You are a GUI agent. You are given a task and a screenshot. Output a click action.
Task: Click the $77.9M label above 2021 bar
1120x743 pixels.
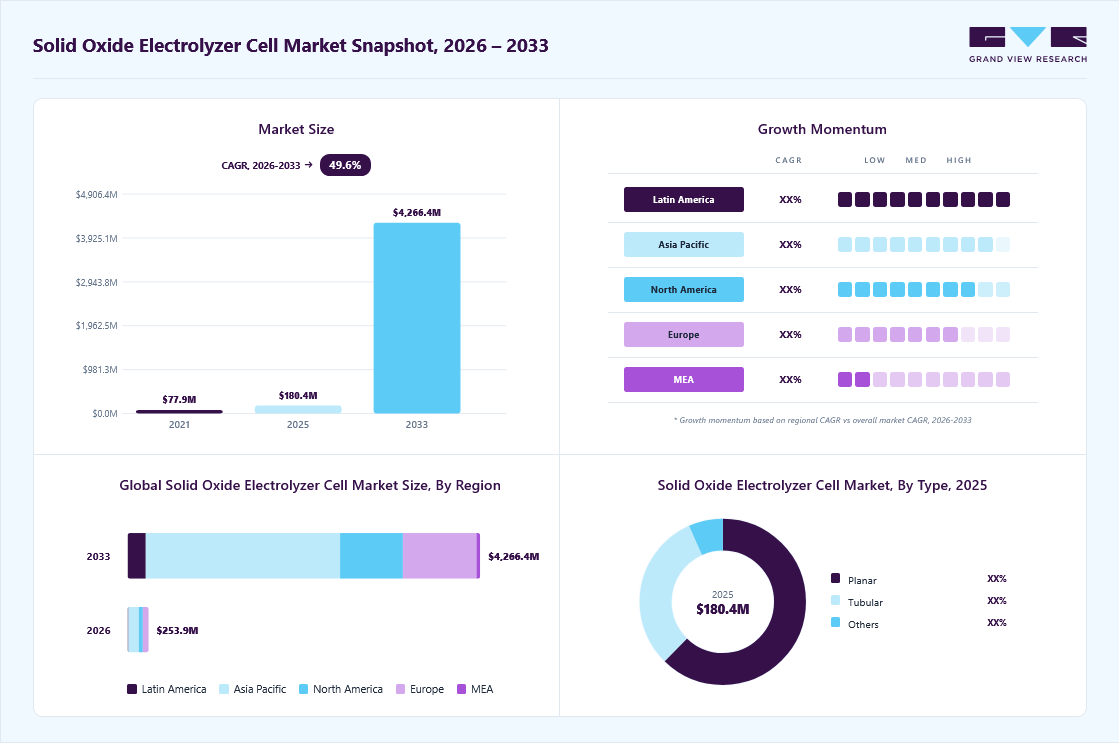(179, 399)
